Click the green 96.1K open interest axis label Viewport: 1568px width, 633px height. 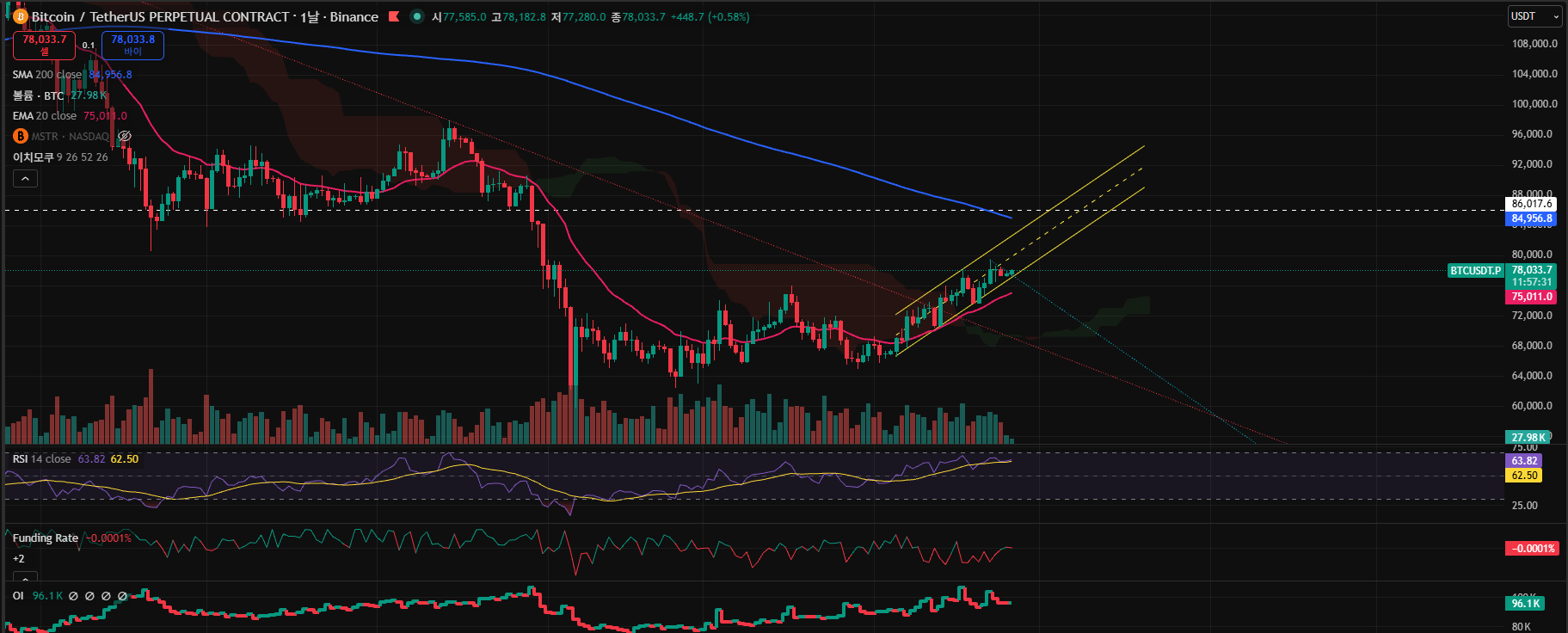point(1526,604)
